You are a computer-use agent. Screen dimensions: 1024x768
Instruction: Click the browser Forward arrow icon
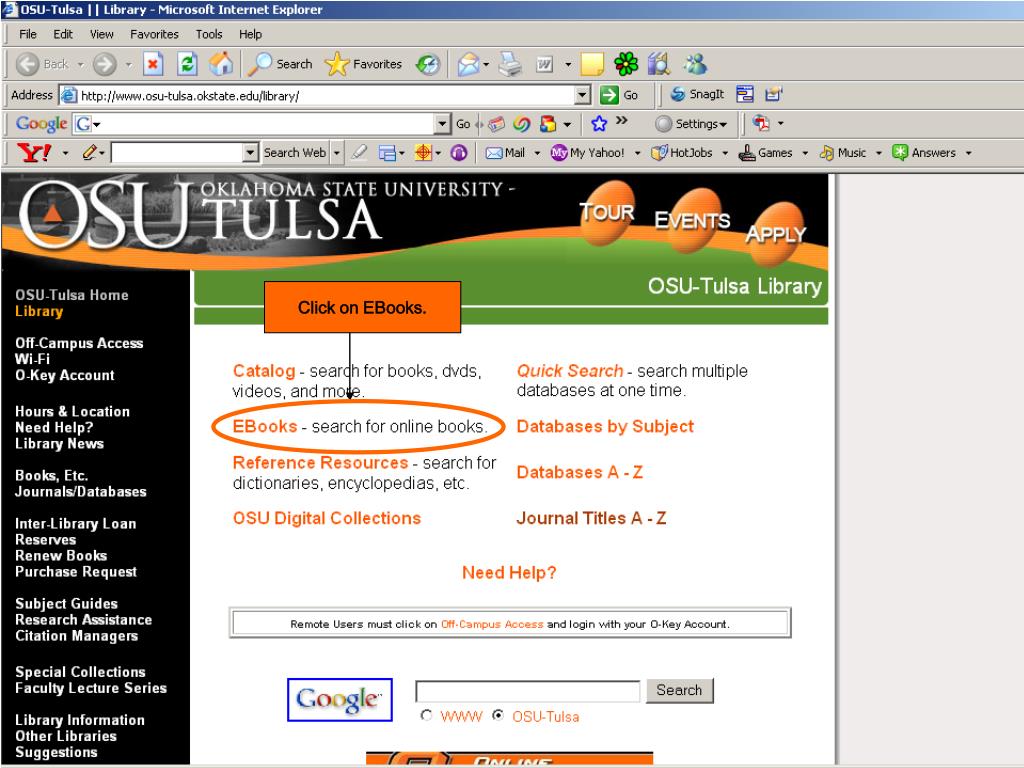click(104, 64)
